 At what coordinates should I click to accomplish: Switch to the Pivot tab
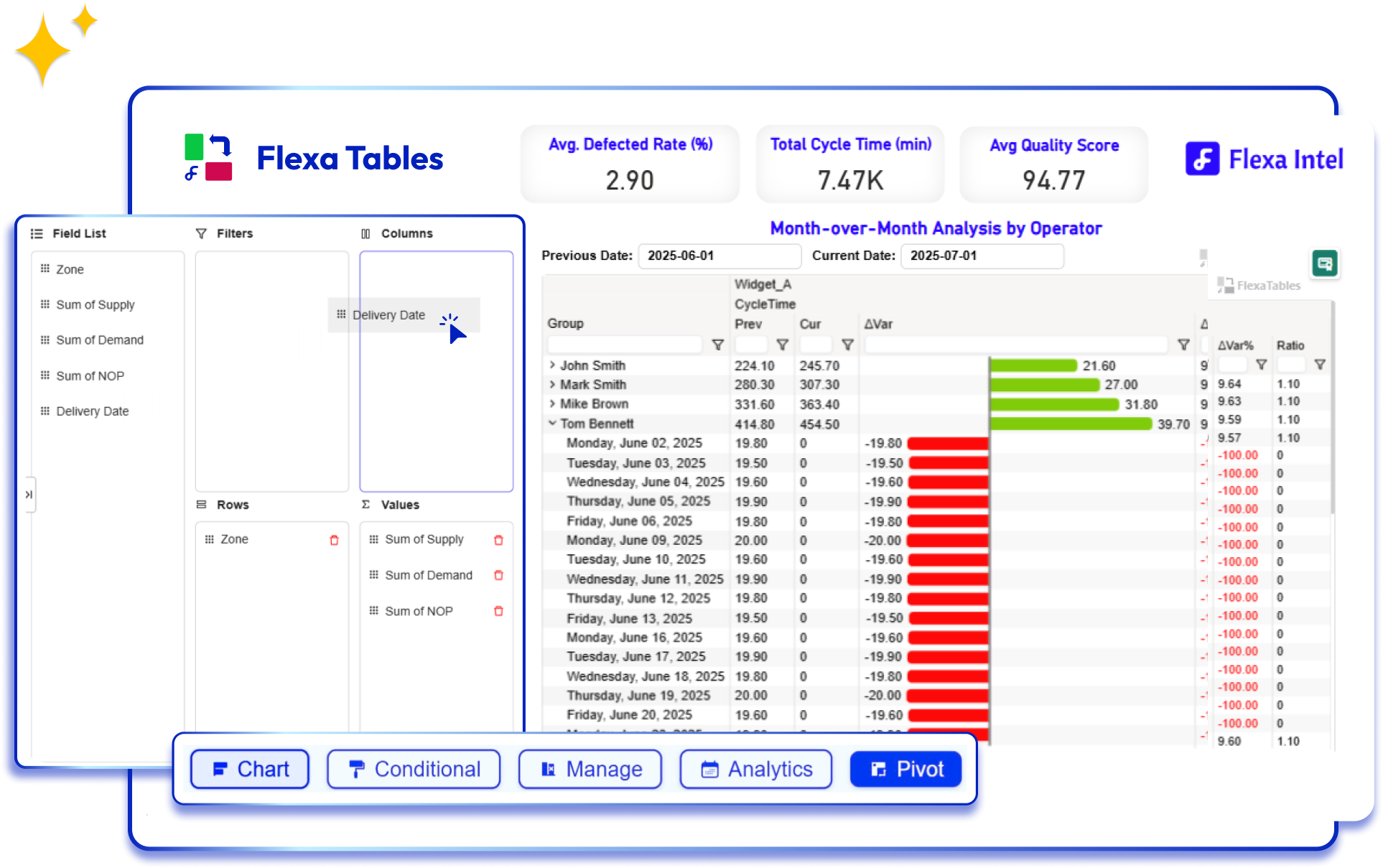click(905, 769)
